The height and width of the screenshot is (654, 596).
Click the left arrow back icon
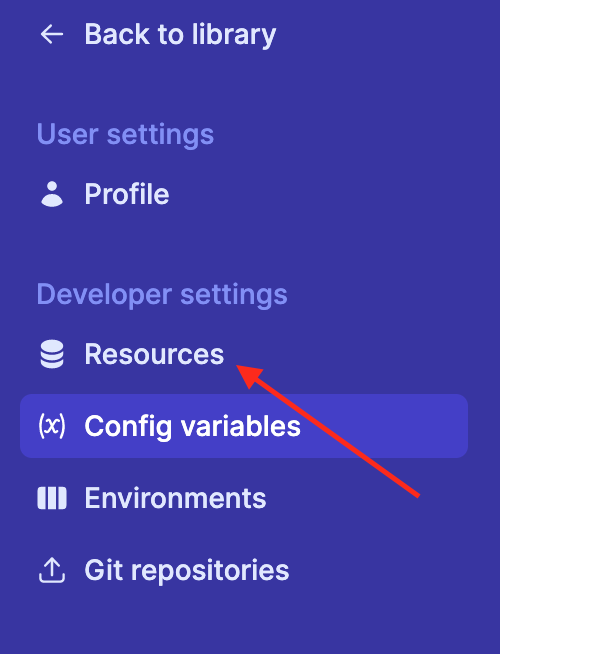[x=52, y=34]
